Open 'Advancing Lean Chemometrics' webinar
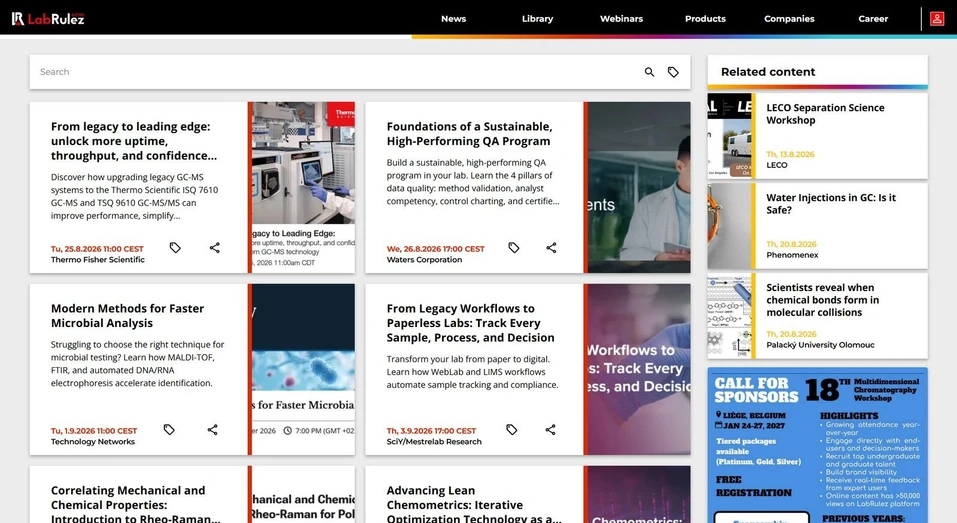The width and height of the screenshot is (957, 523). coord(474,504)
